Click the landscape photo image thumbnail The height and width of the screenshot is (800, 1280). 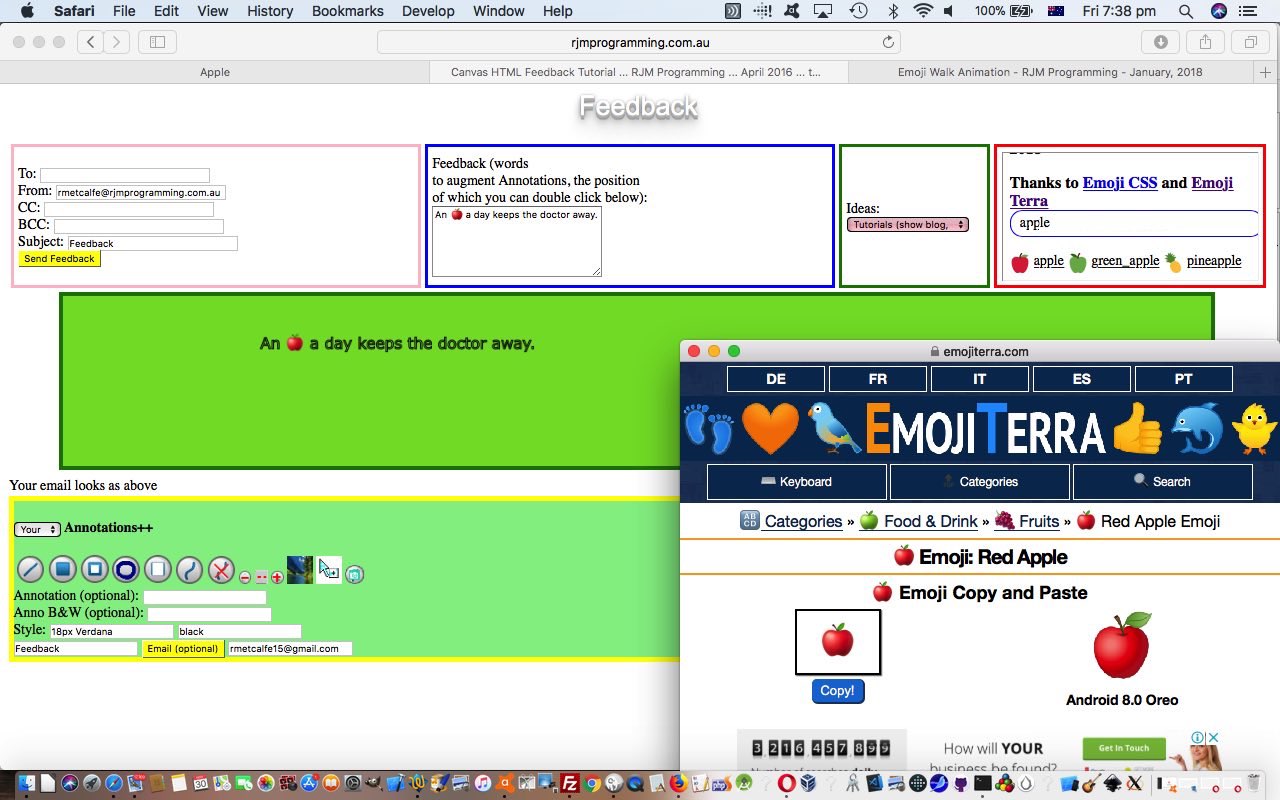300,570
